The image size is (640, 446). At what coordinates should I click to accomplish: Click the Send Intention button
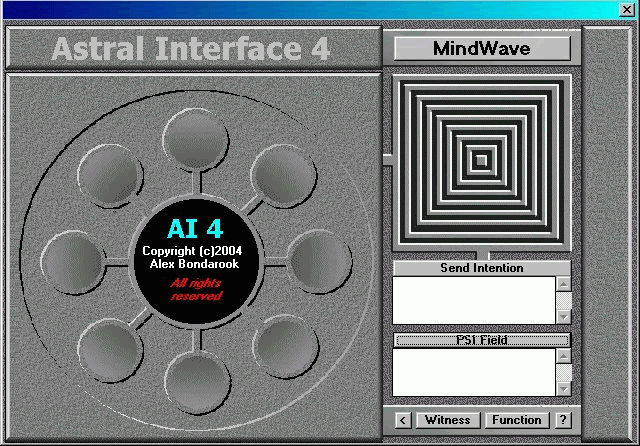click(x=482, y=268)
